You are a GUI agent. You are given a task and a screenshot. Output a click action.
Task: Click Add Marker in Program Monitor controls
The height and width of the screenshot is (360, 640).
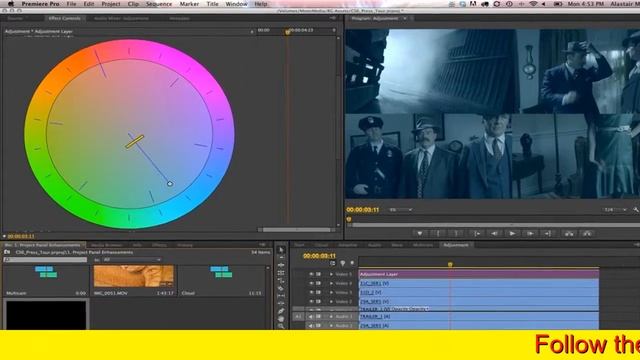click(420, 233)
